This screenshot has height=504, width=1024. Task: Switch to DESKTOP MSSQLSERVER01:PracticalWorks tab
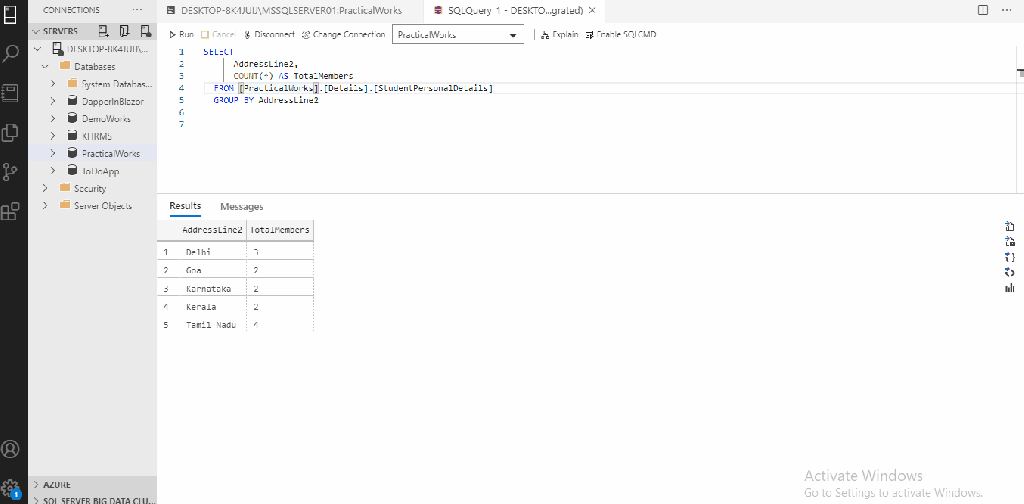[283, 10]
